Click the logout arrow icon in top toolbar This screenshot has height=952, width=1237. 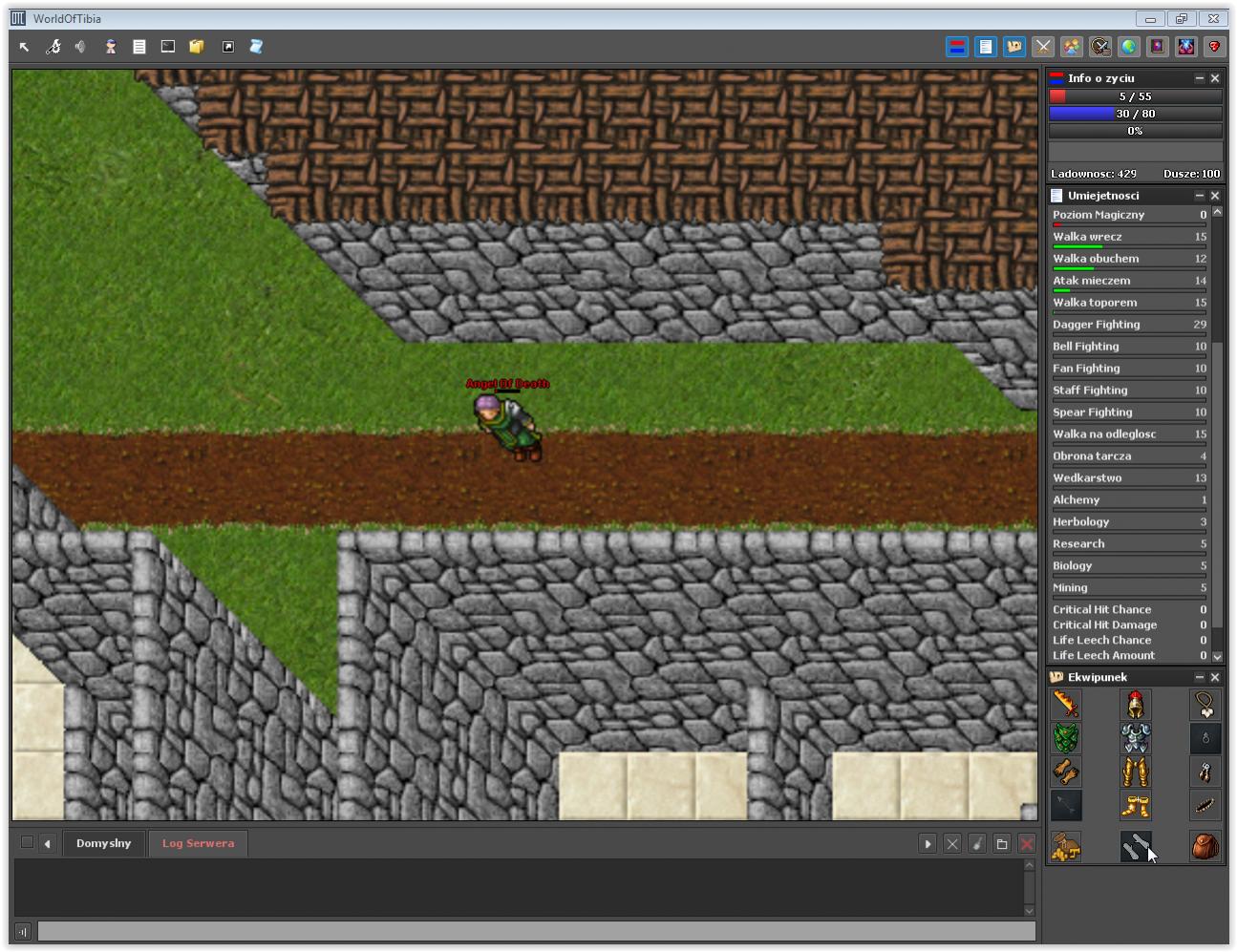(24, 47)
